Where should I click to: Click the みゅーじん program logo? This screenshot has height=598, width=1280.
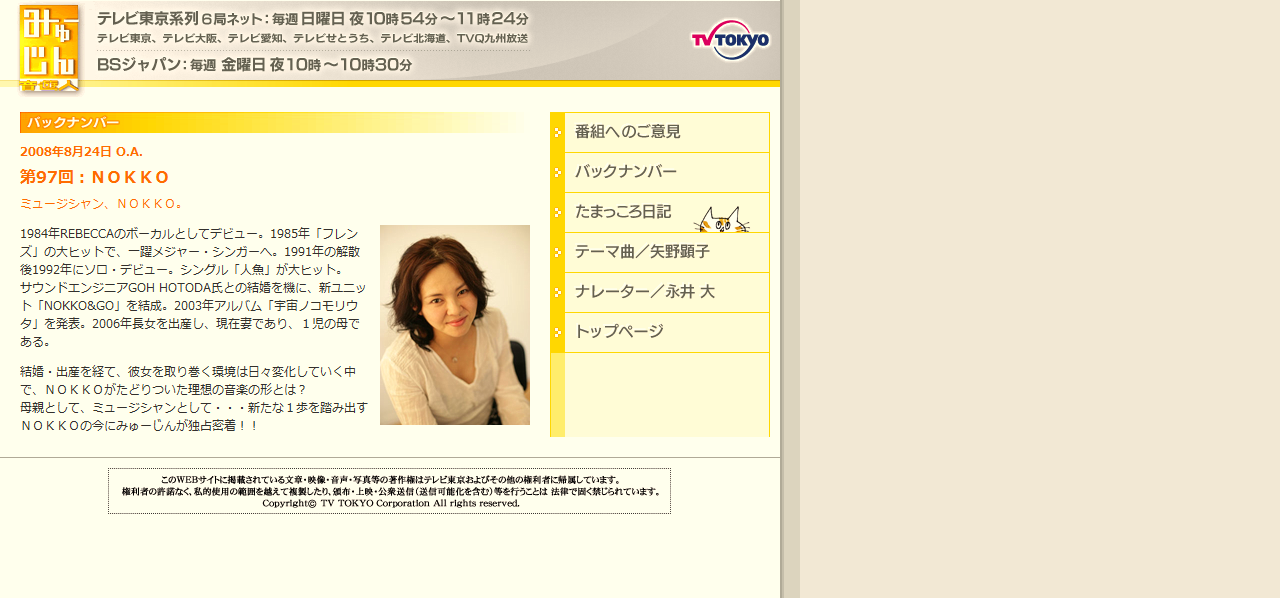(48, 47)
